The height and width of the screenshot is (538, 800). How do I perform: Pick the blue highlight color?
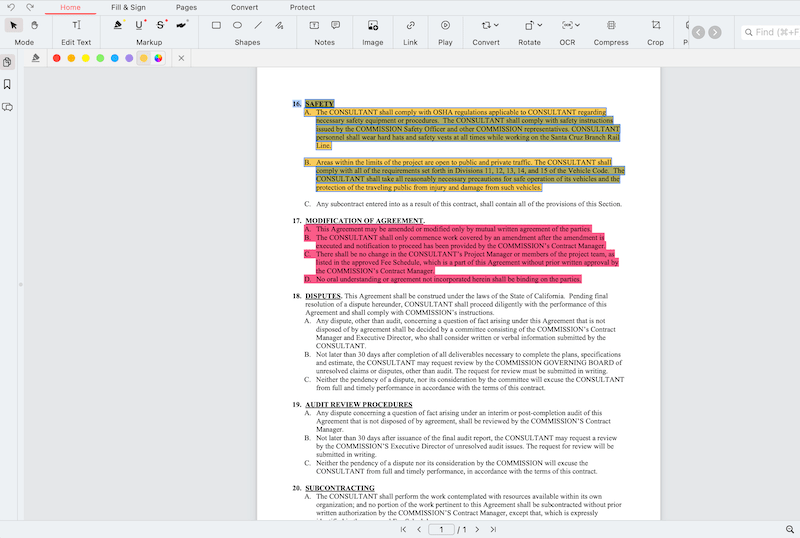tap(115, 58)
